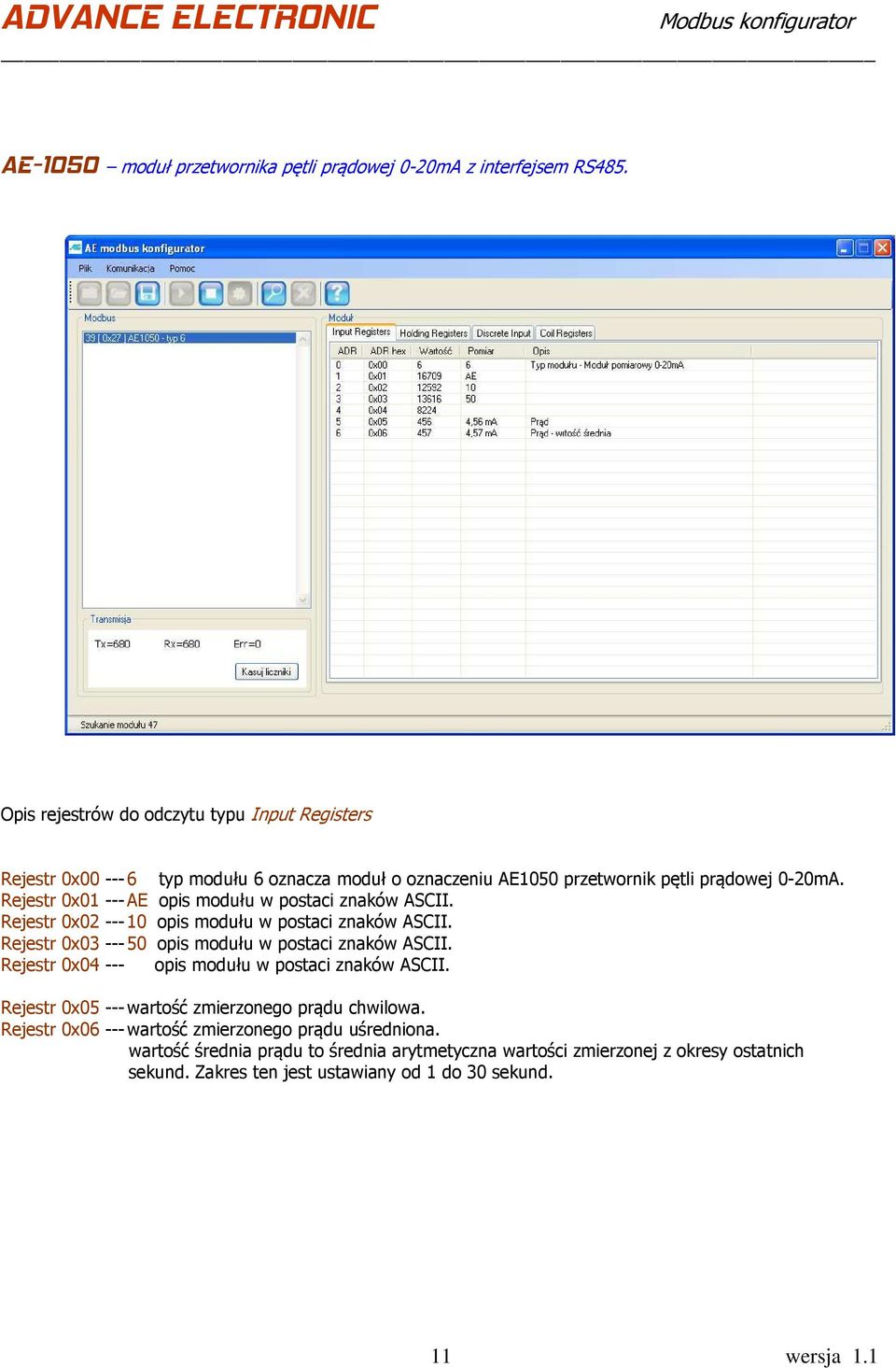Click the ADR hex column header
This screenshot has height=1368, width=896.
pos(387,351)
